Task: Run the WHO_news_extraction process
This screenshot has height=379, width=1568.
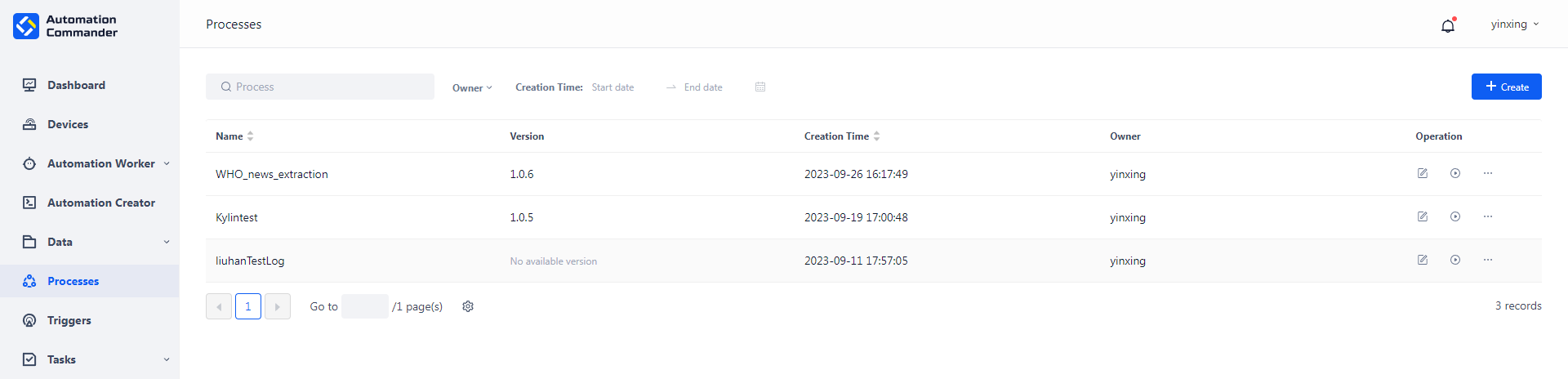Action: [1455, 173]
